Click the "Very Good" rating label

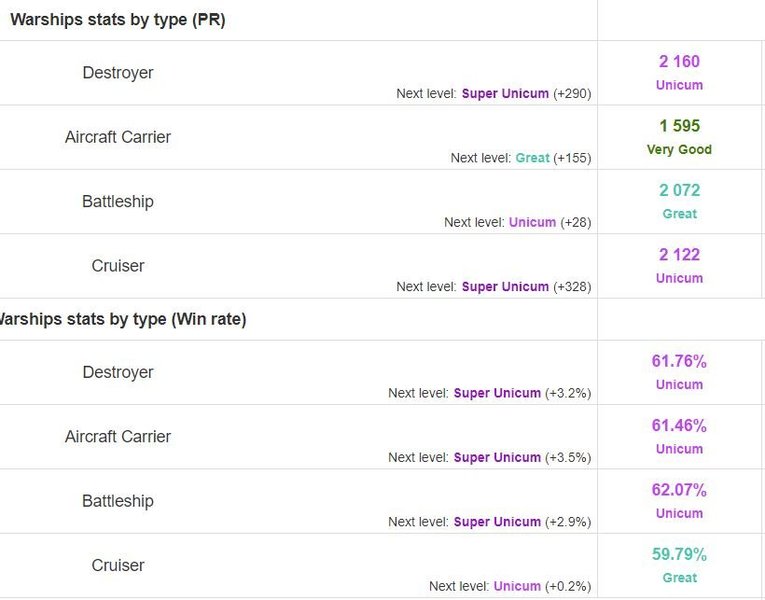(x=679, y=149)
